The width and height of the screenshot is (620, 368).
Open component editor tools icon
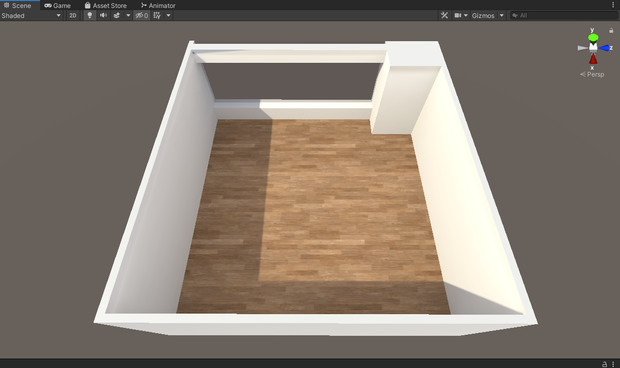tap(444, 15)
